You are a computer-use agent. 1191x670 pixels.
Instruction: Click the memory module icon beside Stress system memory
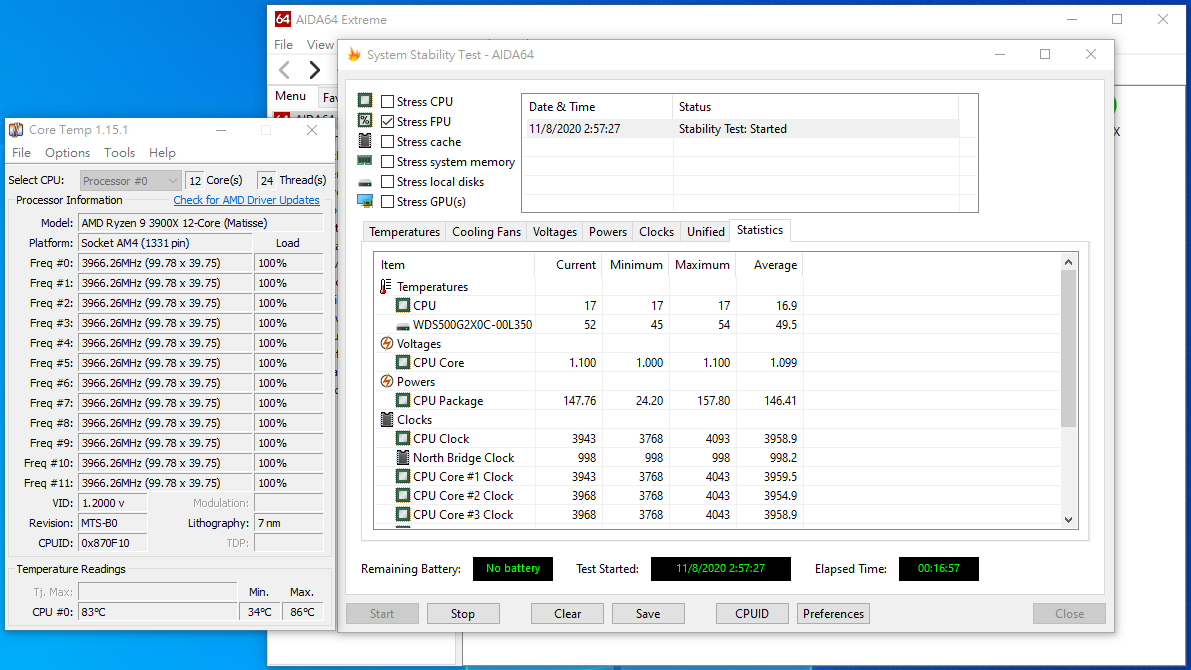(365, 160)
